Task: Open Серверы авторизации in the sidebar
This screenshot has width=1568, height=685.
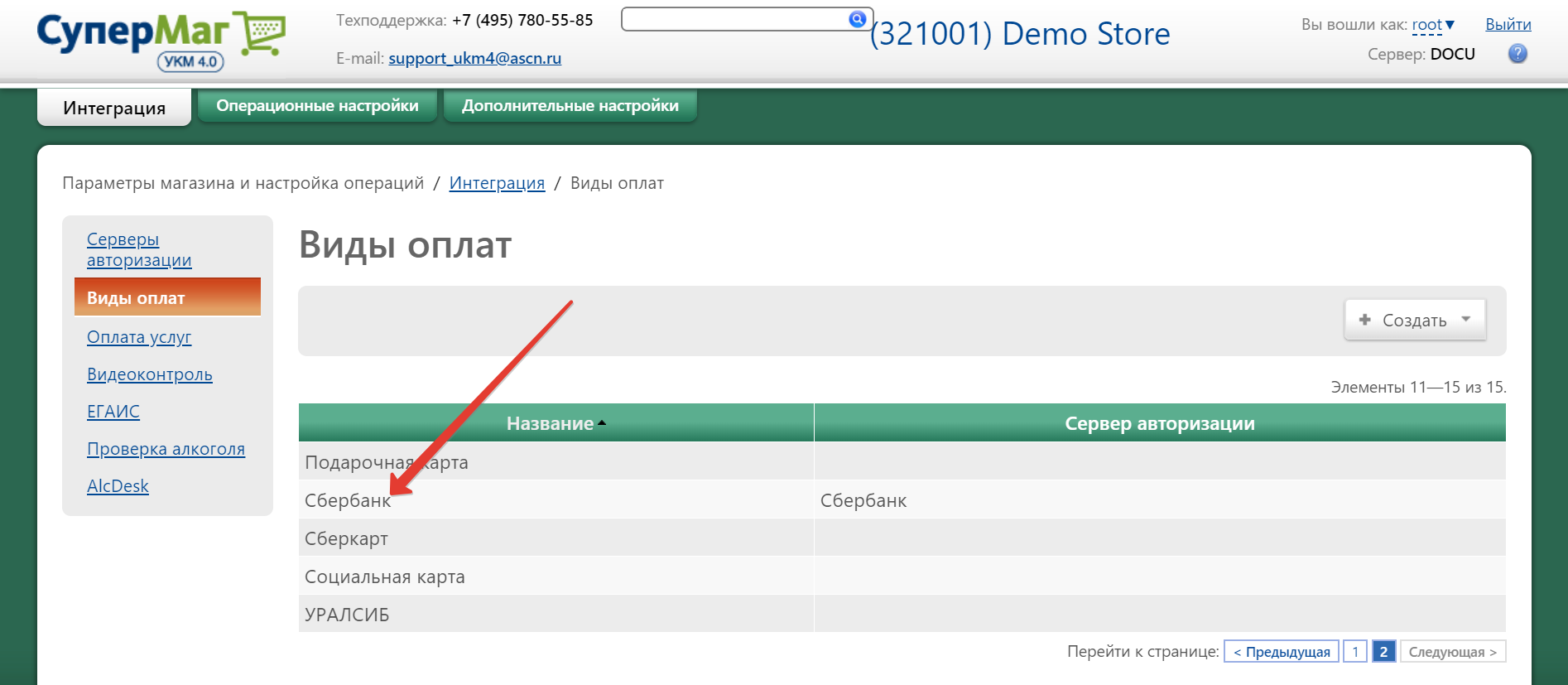Action: tap(139, 249)
